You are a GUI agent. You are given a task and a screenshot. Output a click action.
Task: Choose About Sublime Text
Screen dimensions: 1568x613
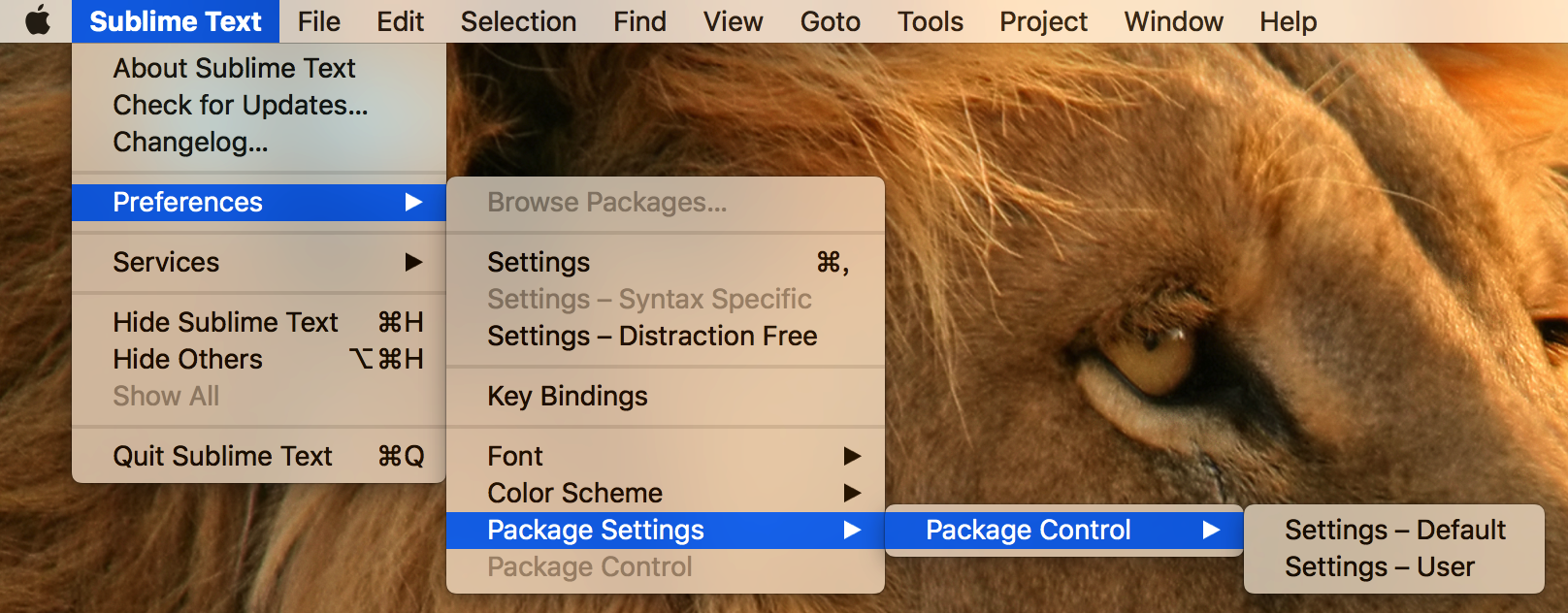pyautogui.click(x=259, y=68)
